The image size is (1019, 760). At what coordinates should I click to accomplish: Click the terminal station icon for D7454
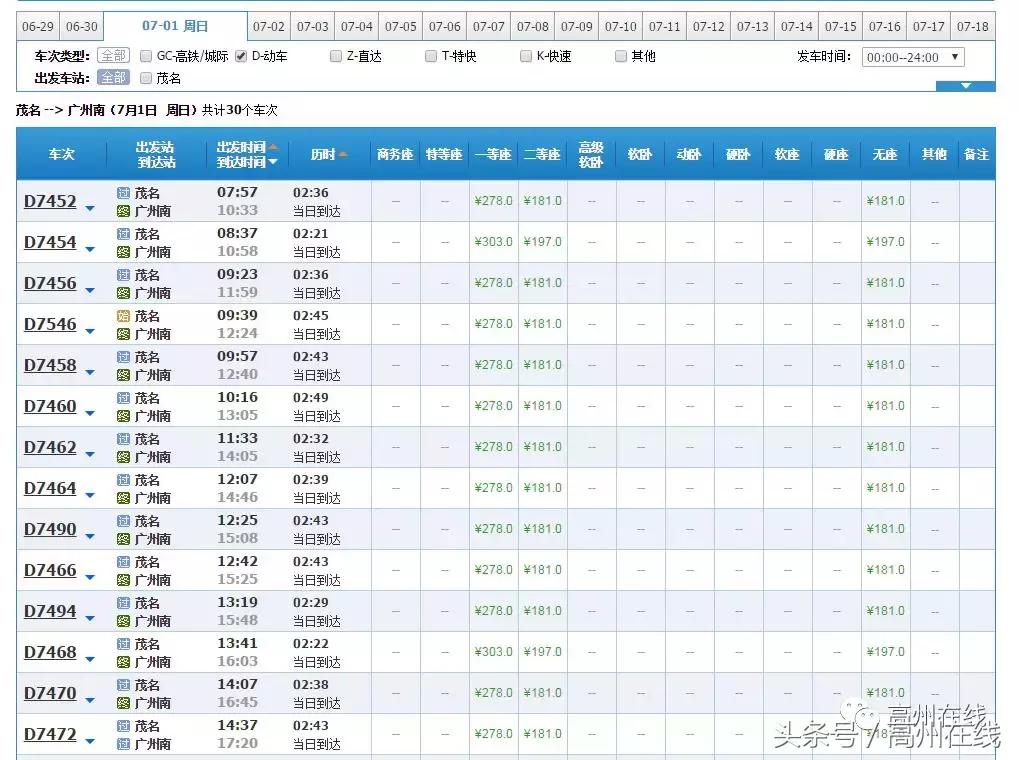tap(124, 252)
